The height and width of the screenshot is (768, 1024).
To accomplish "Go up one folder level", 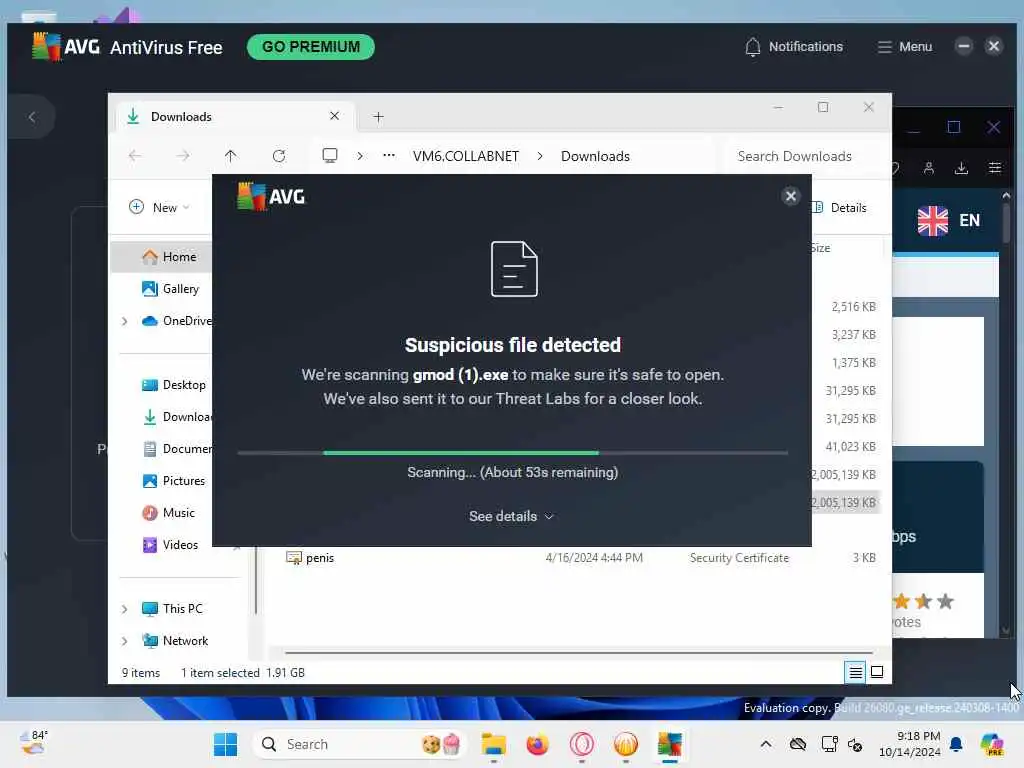I will point(231,155).
